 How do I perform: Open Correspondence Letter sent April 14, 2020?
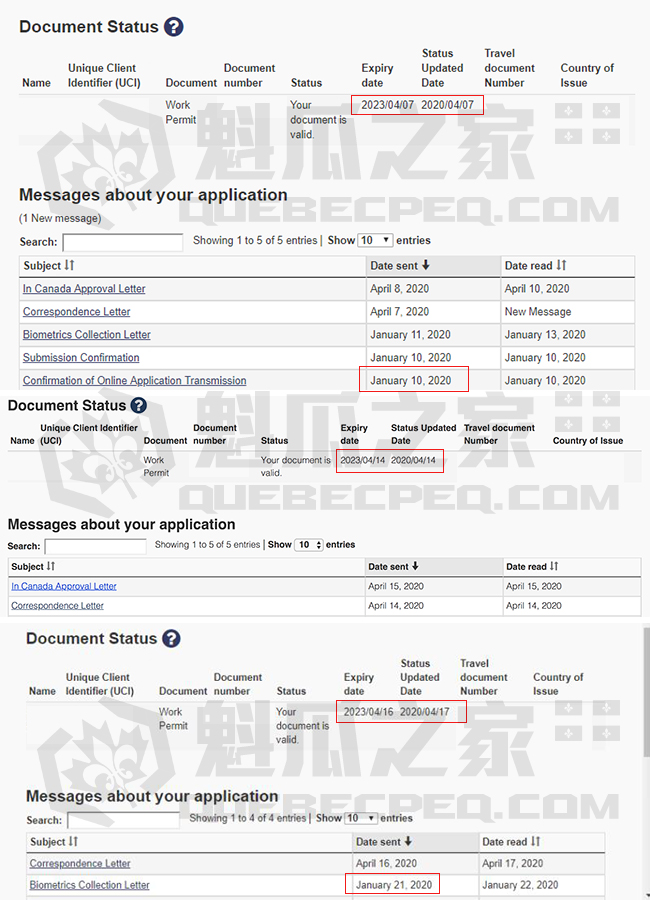[x=57, y=606]
